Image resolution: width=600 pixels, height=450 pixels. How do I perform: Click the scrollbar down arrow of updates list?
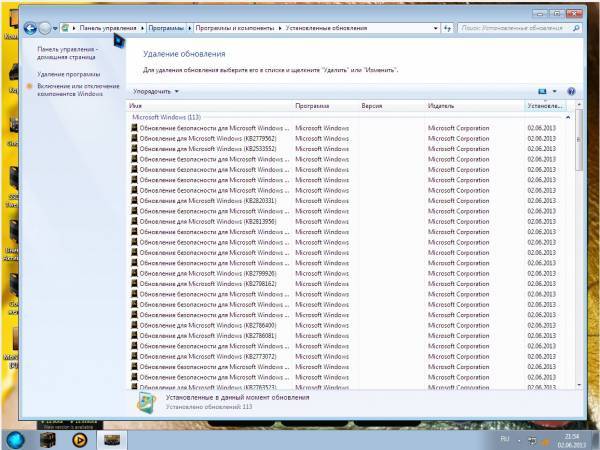579,385
